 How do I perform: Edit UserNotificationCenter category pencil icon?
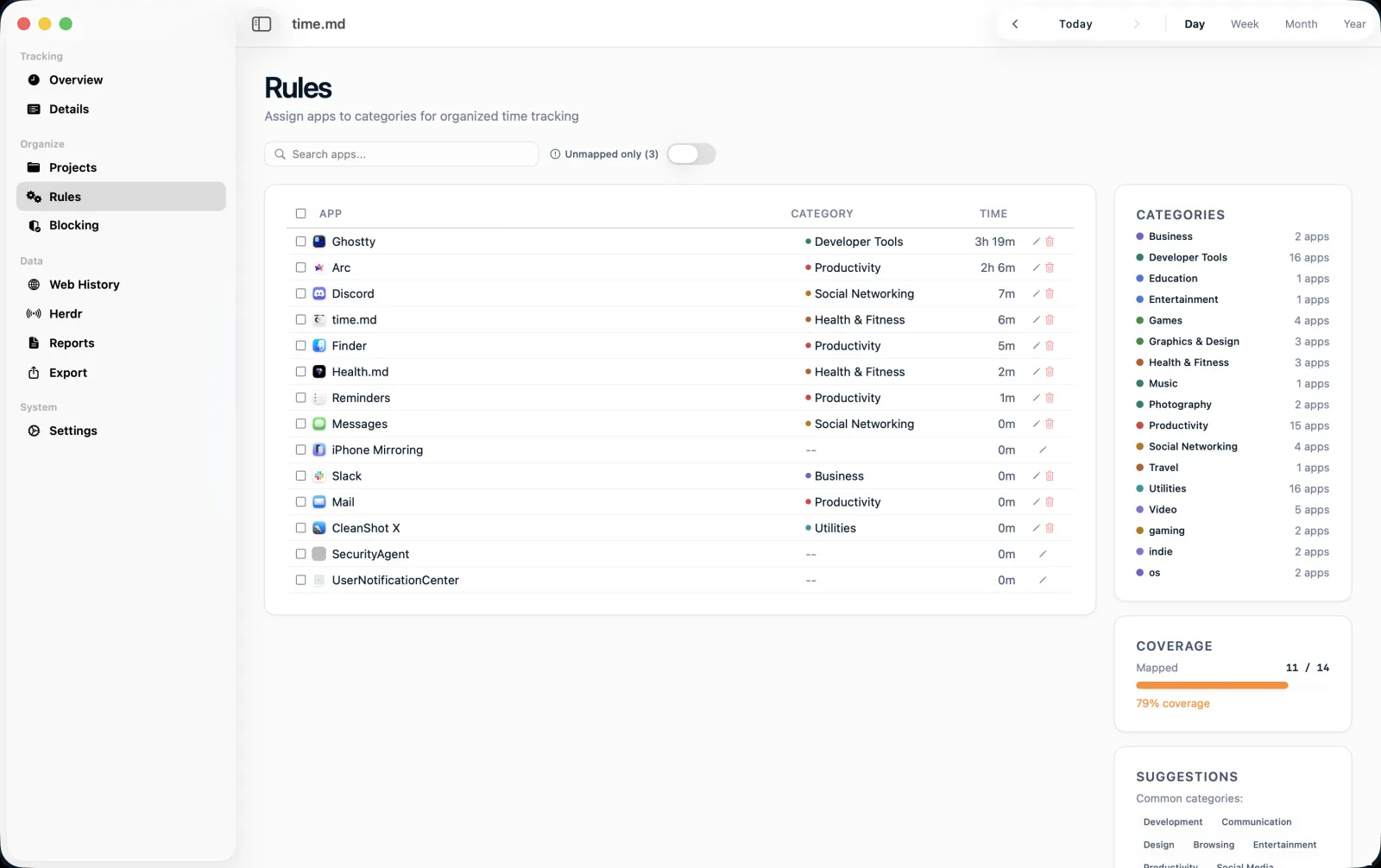point(1043,580)
